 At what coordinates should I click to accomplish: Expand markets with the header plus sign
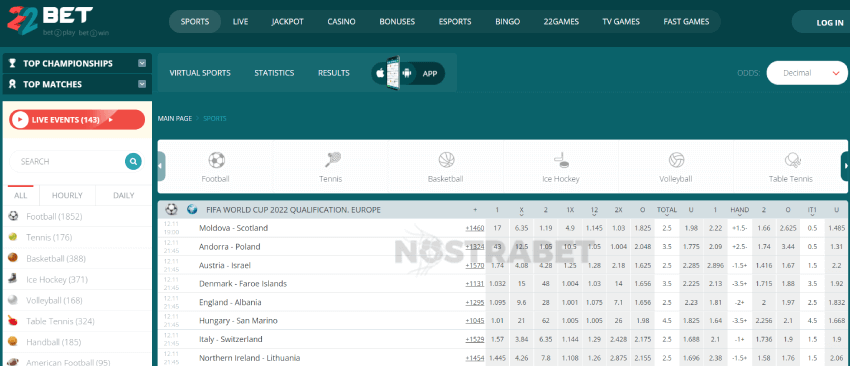(x=475, y=210)
